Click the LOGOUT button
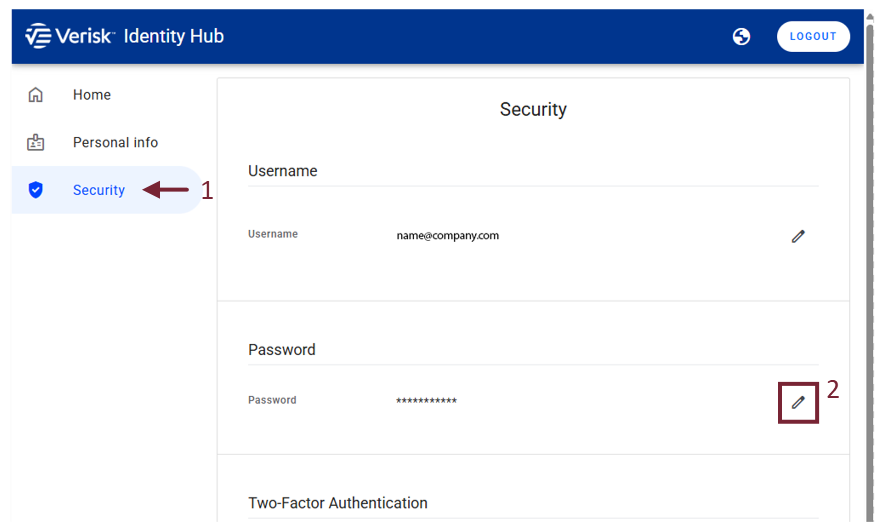This screenshot has height=532, width=884. [813, 37]
